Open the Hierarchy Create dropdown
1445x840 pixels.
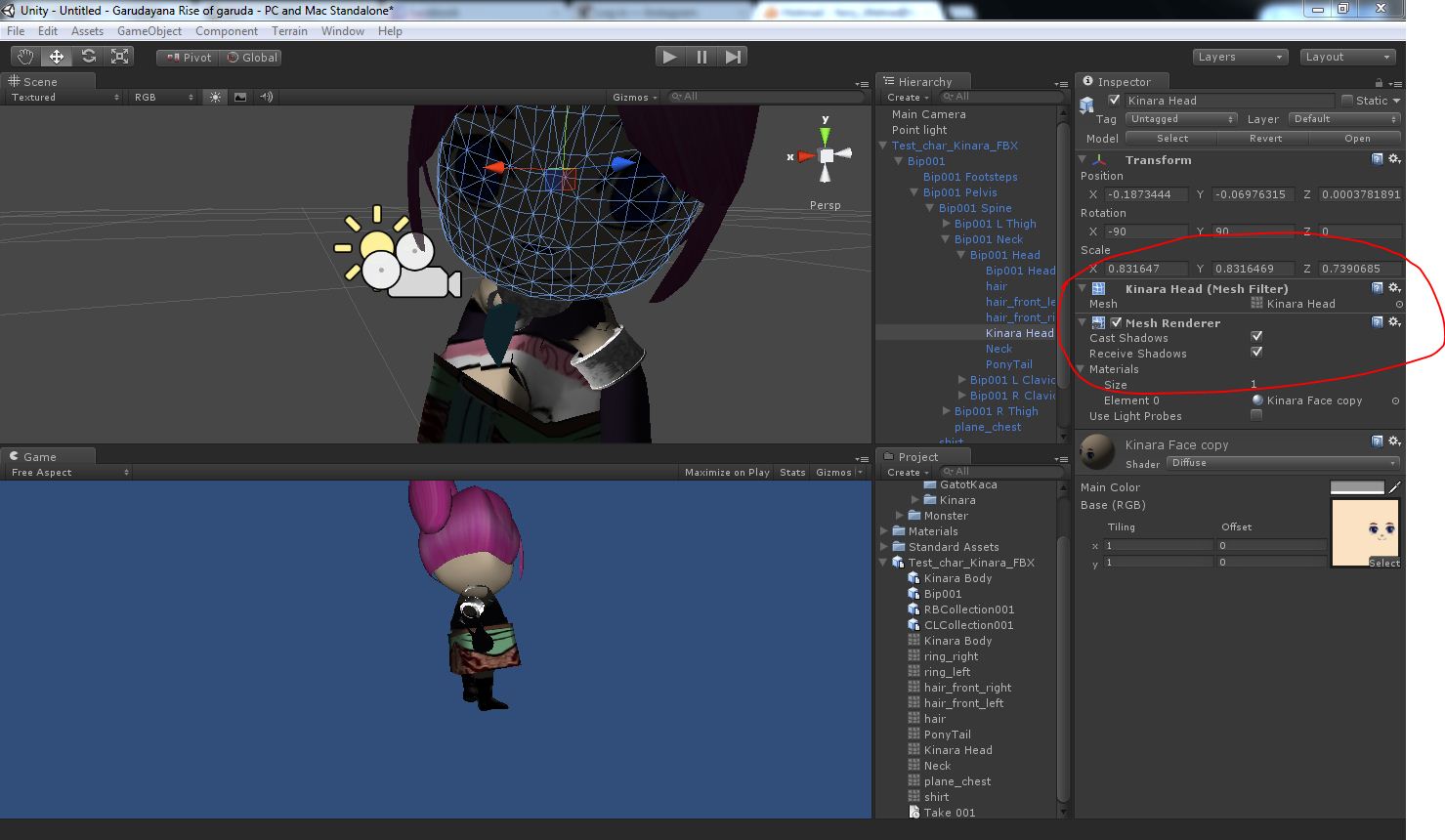[x=908, y=97]
